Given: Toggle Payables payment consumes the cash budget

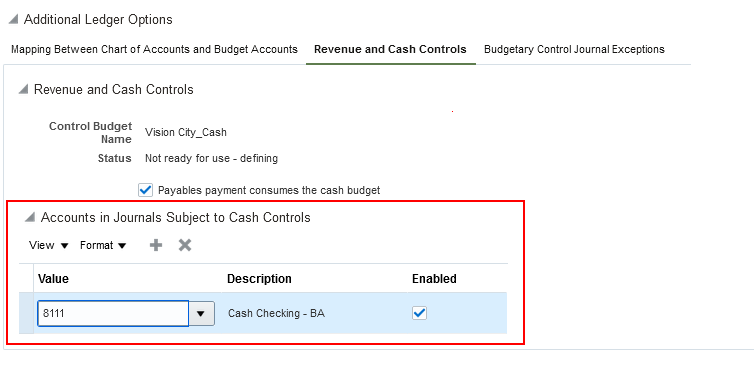Looking at the screenshot, I should click(145, 190).
